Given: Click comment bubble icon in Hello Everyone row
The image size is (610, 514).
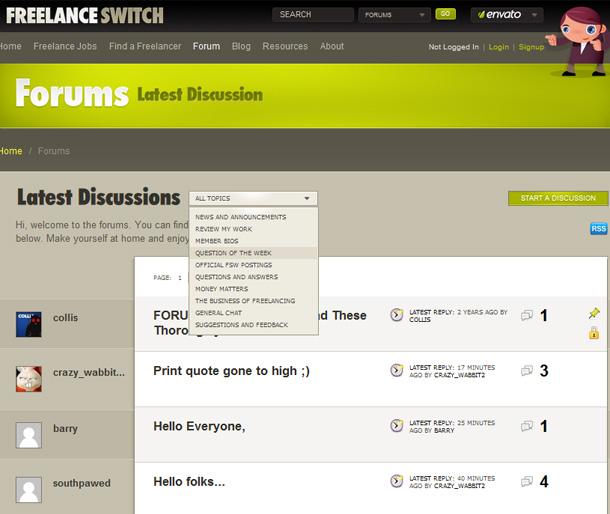Looking at the screenshot, I should pos(527,426).
